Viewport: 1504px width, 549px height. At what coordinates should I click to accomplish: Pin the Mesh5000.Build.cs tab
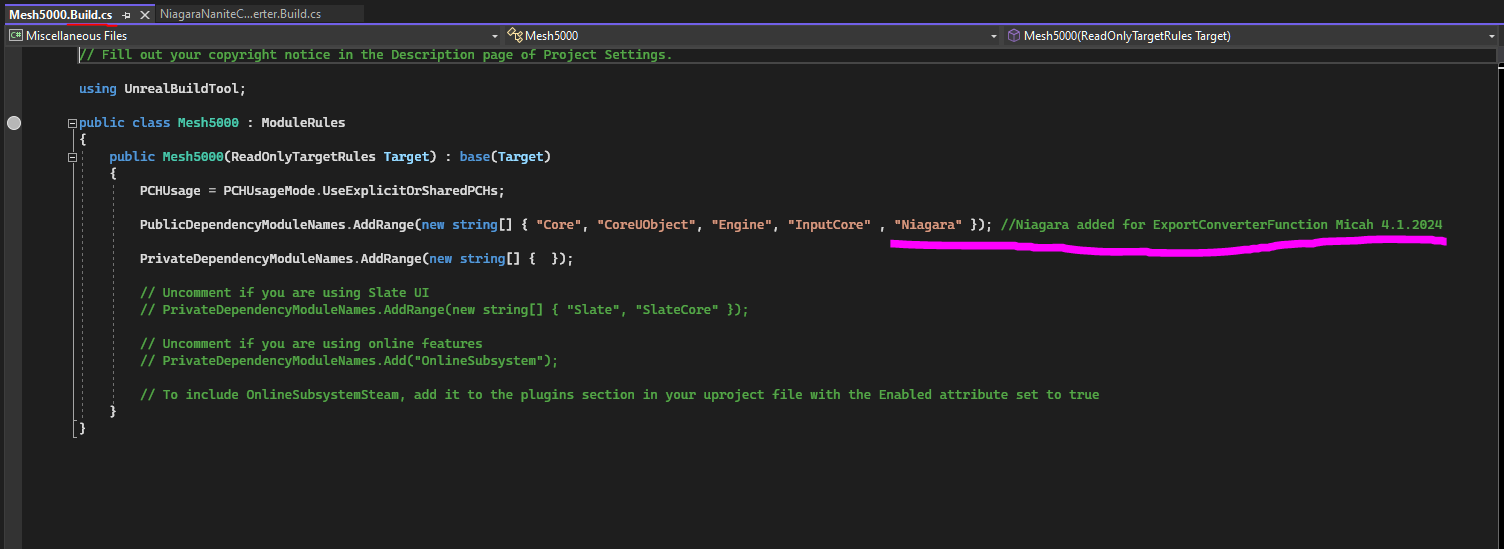127,15
